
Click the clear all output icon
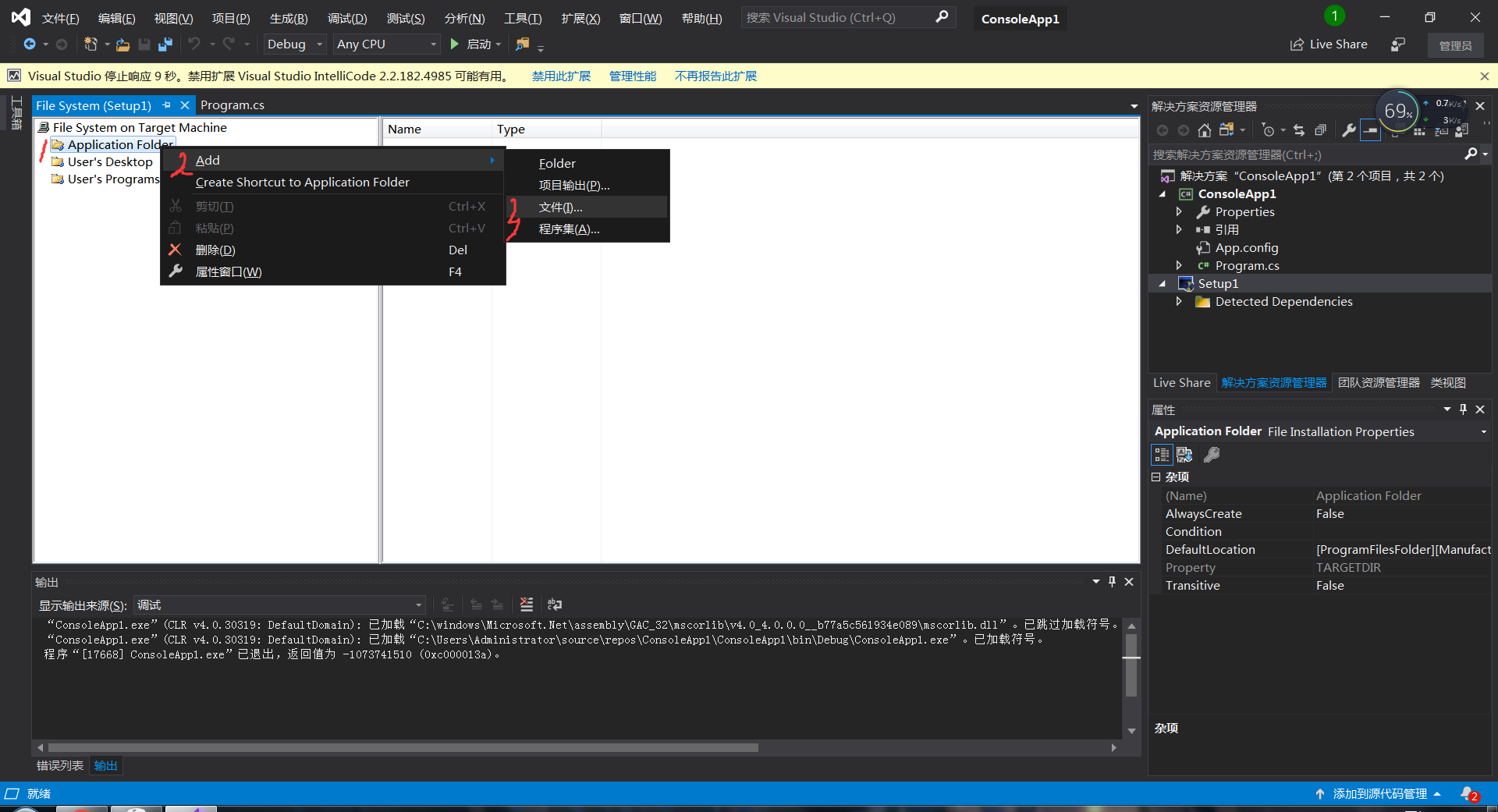pos(527,605)
